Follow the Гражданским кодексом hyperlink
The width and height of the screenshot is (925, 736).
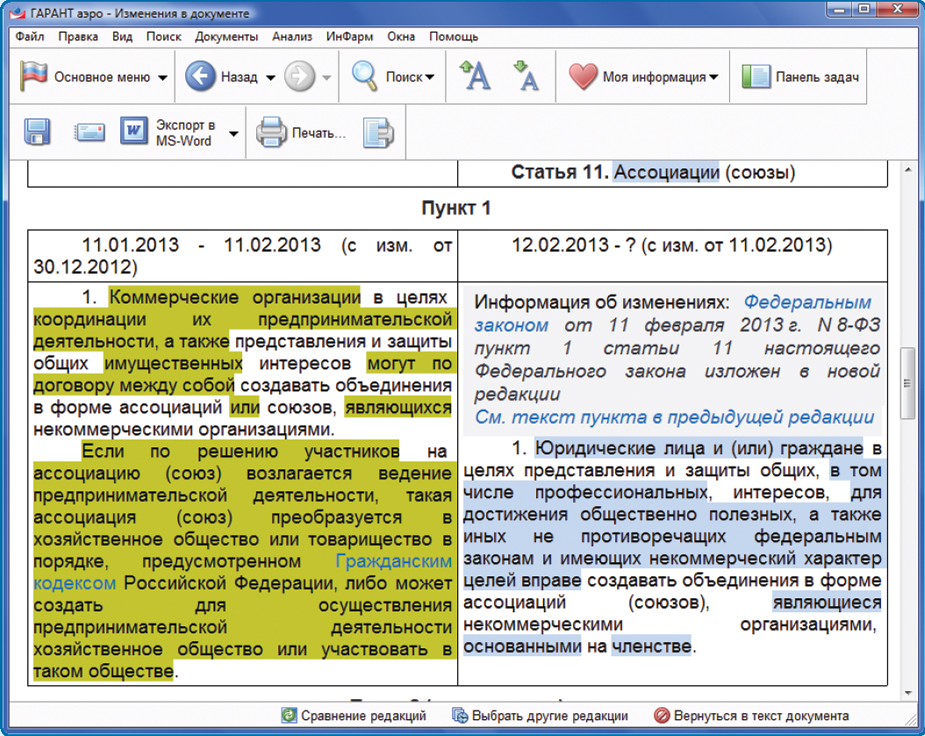click(x=393, y=562)
